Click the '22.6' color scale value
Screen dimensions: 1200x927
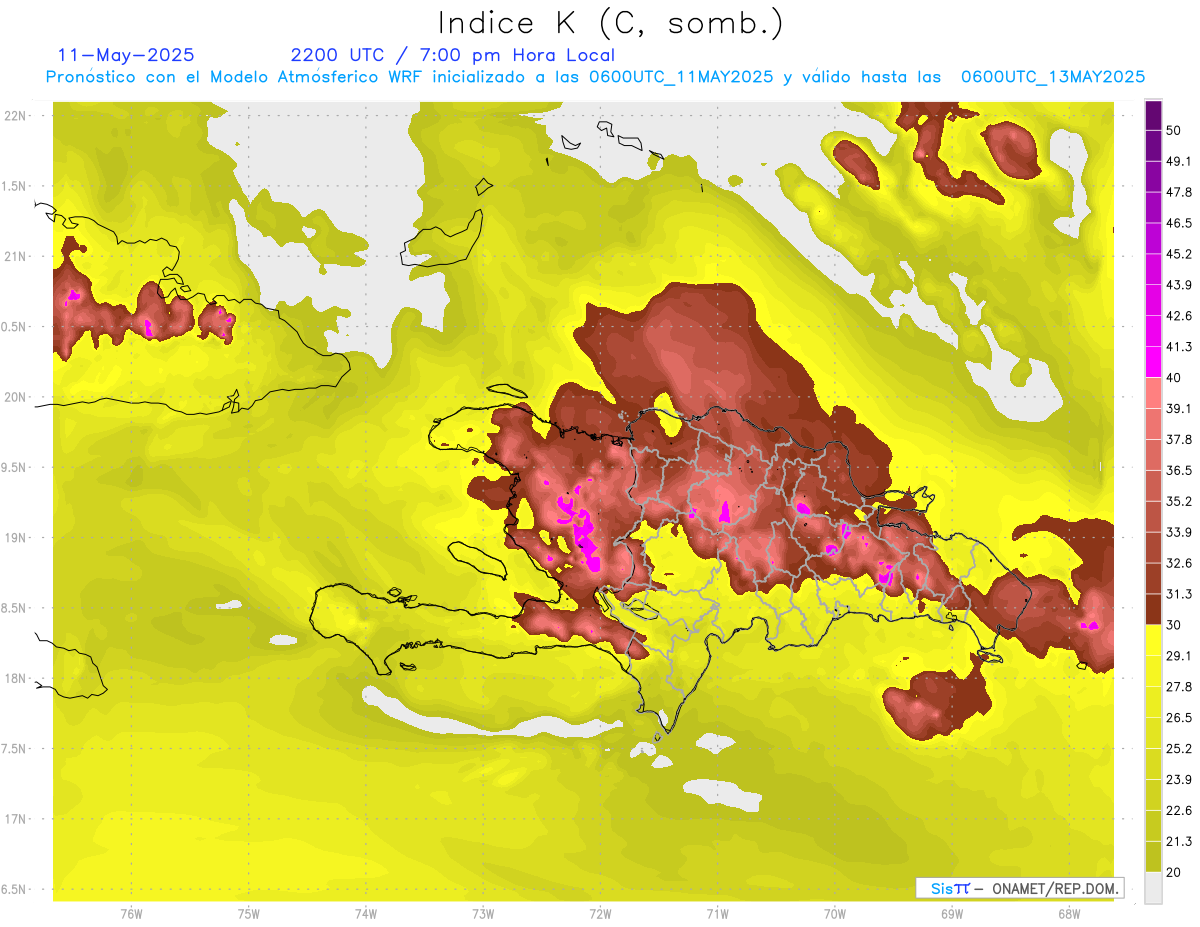1179,811
